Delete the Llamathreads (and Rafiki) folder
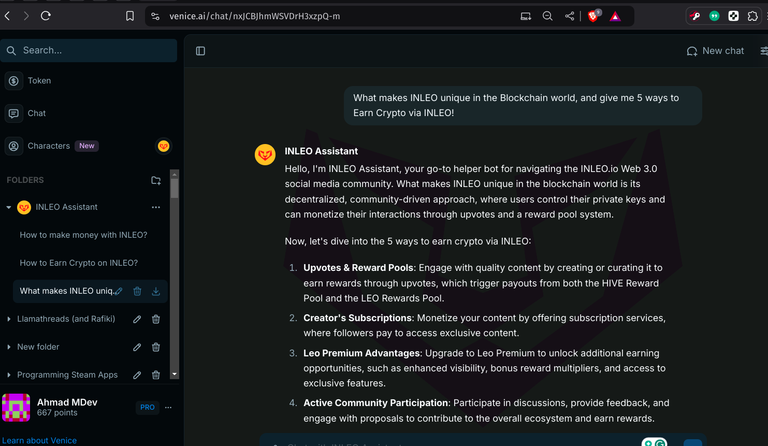 click(x=156, y=319)
